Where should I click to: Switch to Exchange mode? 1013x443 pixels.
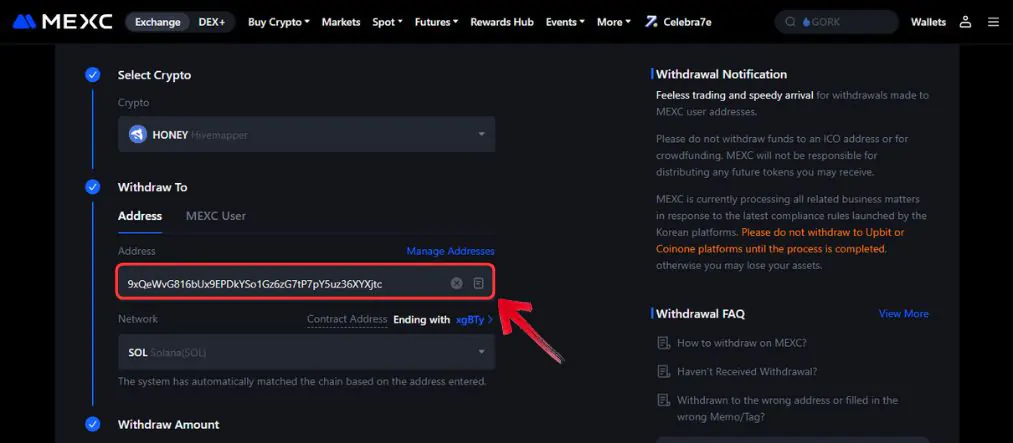point(156,22)
